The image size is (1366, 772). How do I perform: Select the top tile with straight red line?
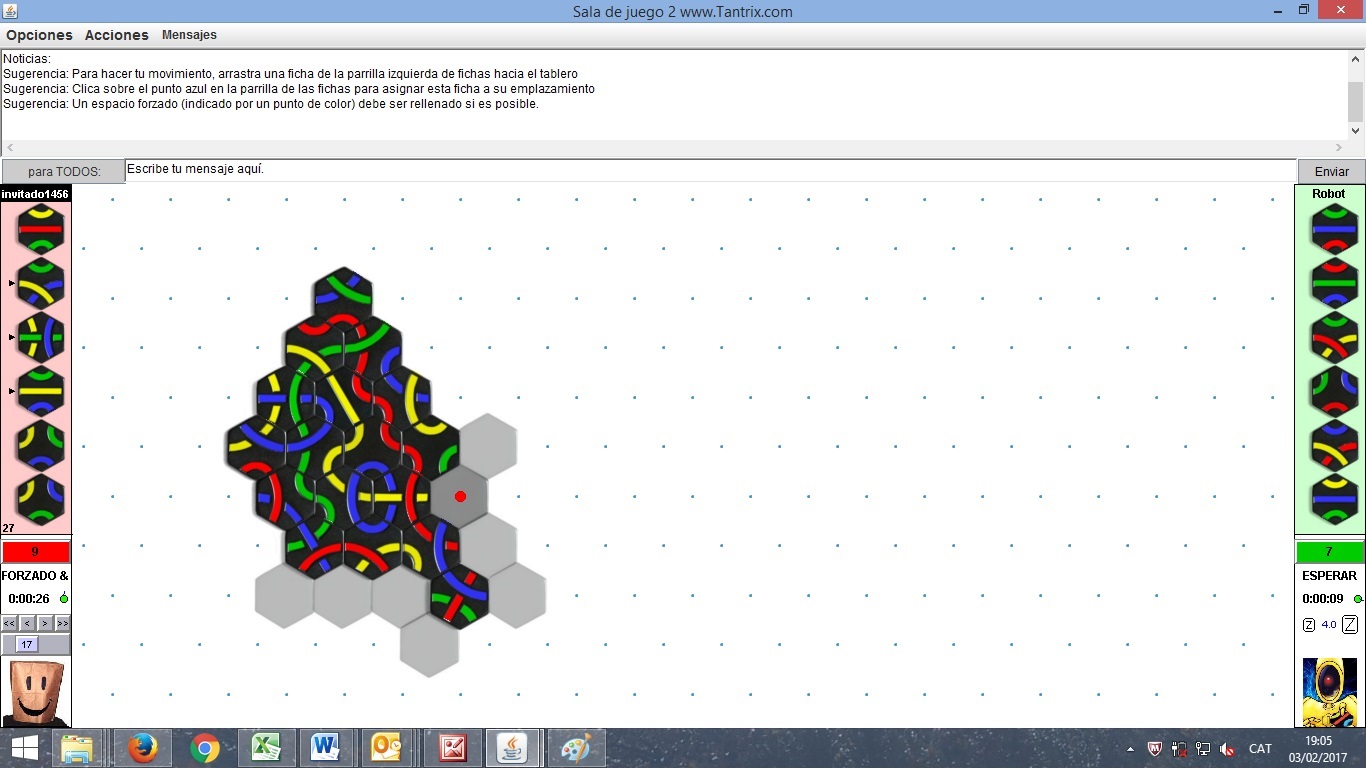tap(40, 228)
